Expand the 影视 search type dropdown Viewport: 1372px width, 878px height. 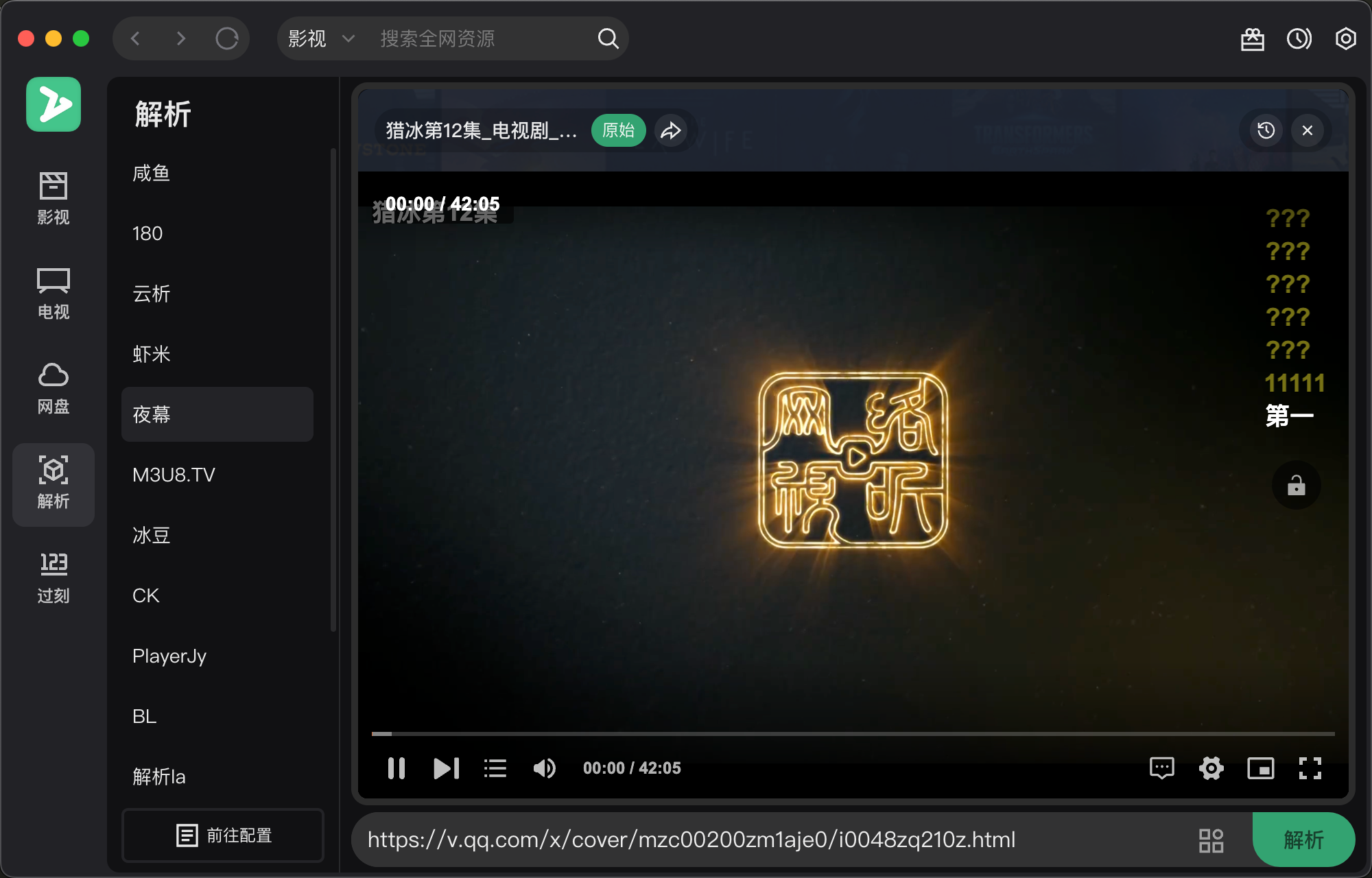[x=321, y=39]
